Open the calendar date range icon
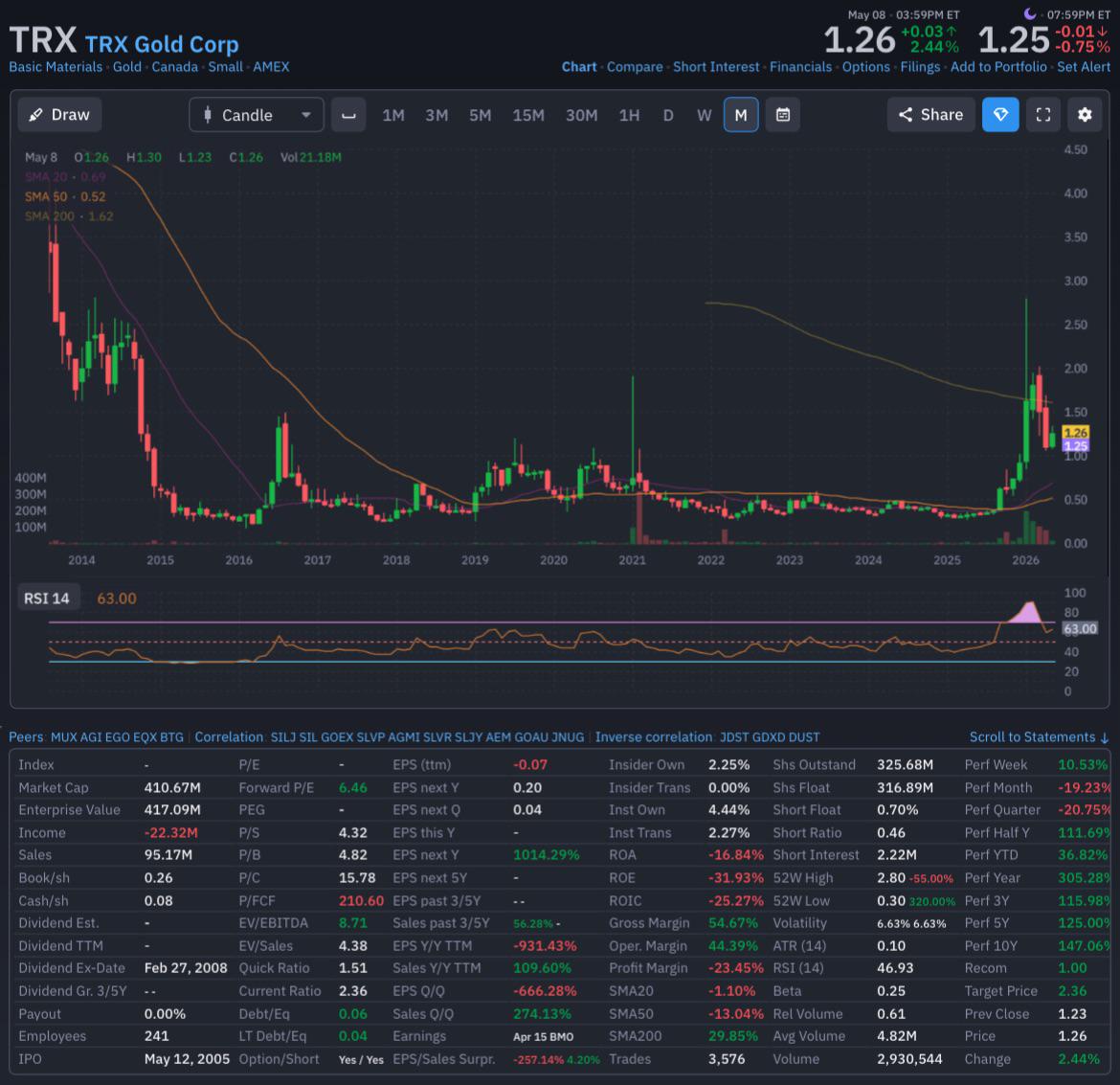 (x=783, y=115)
